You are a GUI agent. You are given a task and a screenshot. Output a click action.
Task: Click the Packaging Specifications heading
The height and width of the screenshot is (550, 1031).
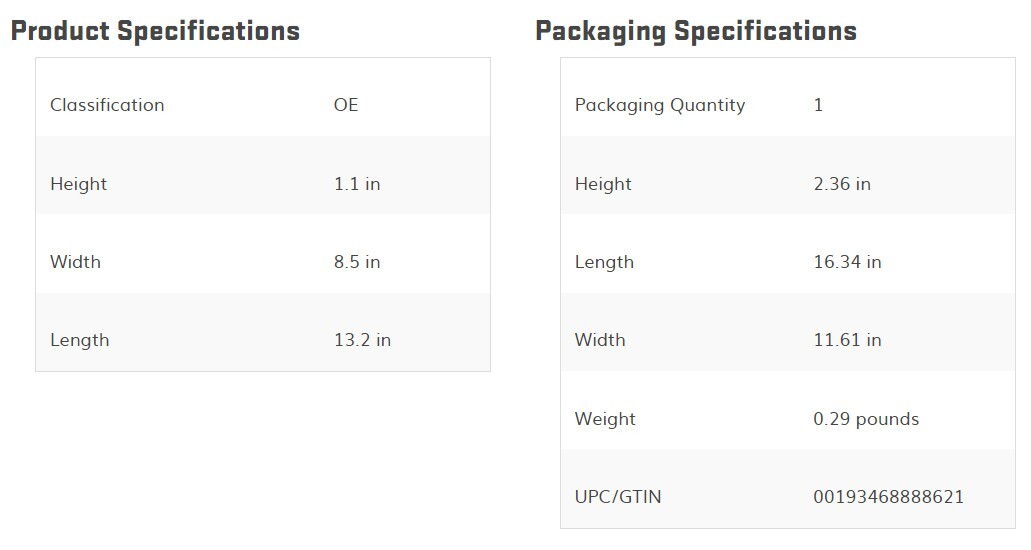696,31
